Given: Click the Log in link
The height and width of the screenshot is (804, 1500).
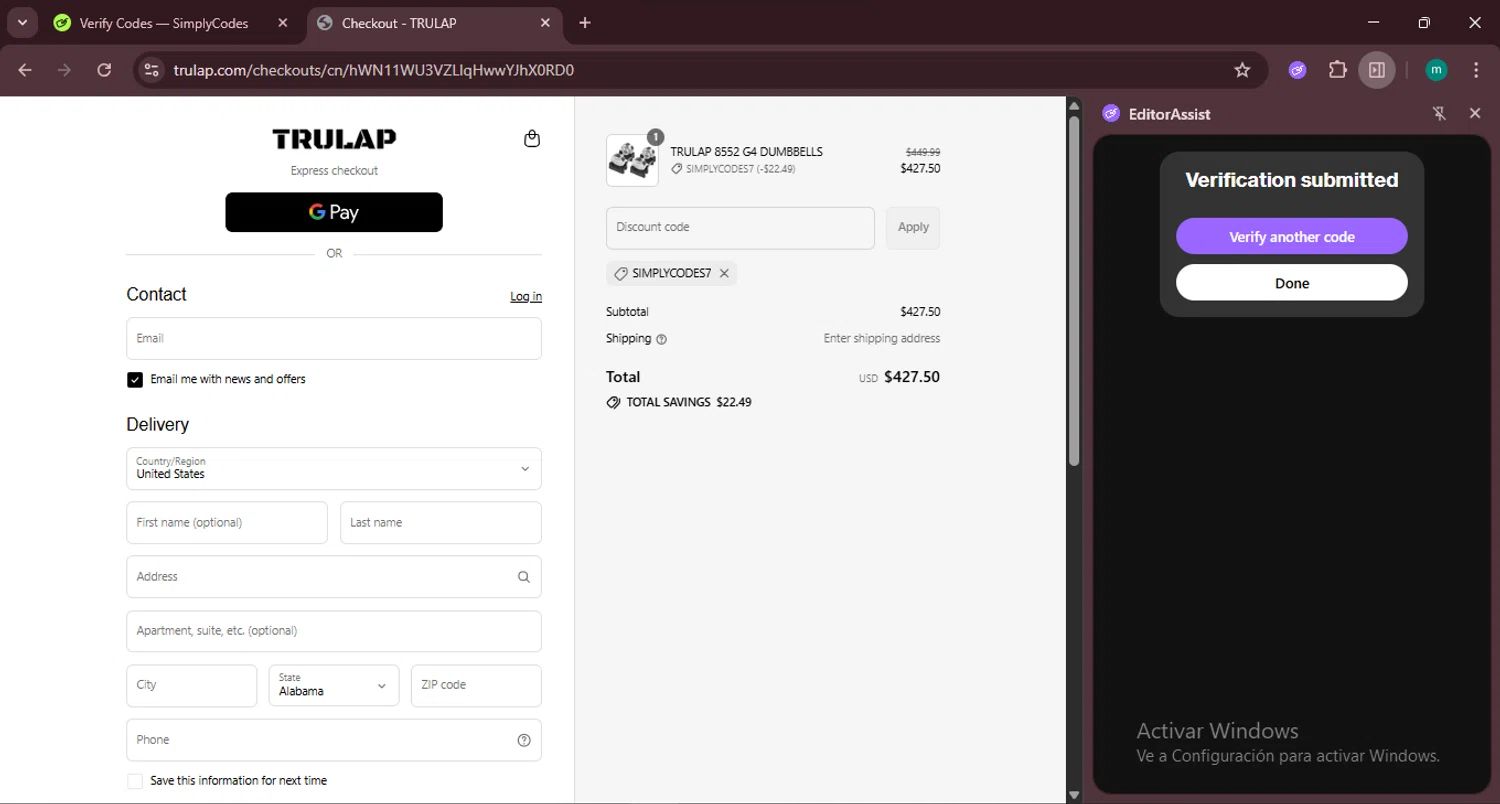Looking at the screenshot, I should pyautogui.click(x=526, y=296).
